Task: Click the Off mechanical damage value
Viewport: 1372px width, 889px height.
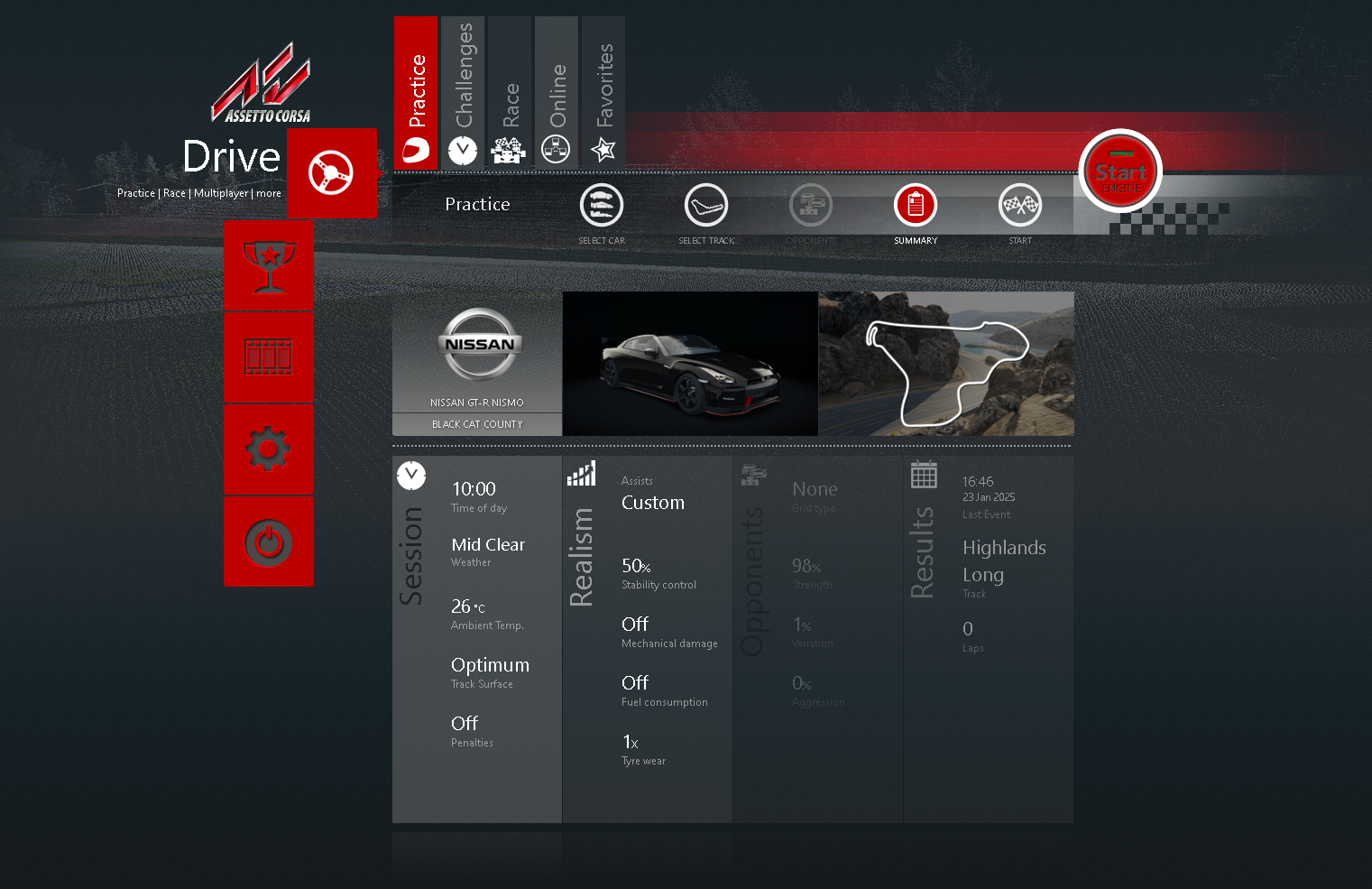Action: (x=635, y=625)
